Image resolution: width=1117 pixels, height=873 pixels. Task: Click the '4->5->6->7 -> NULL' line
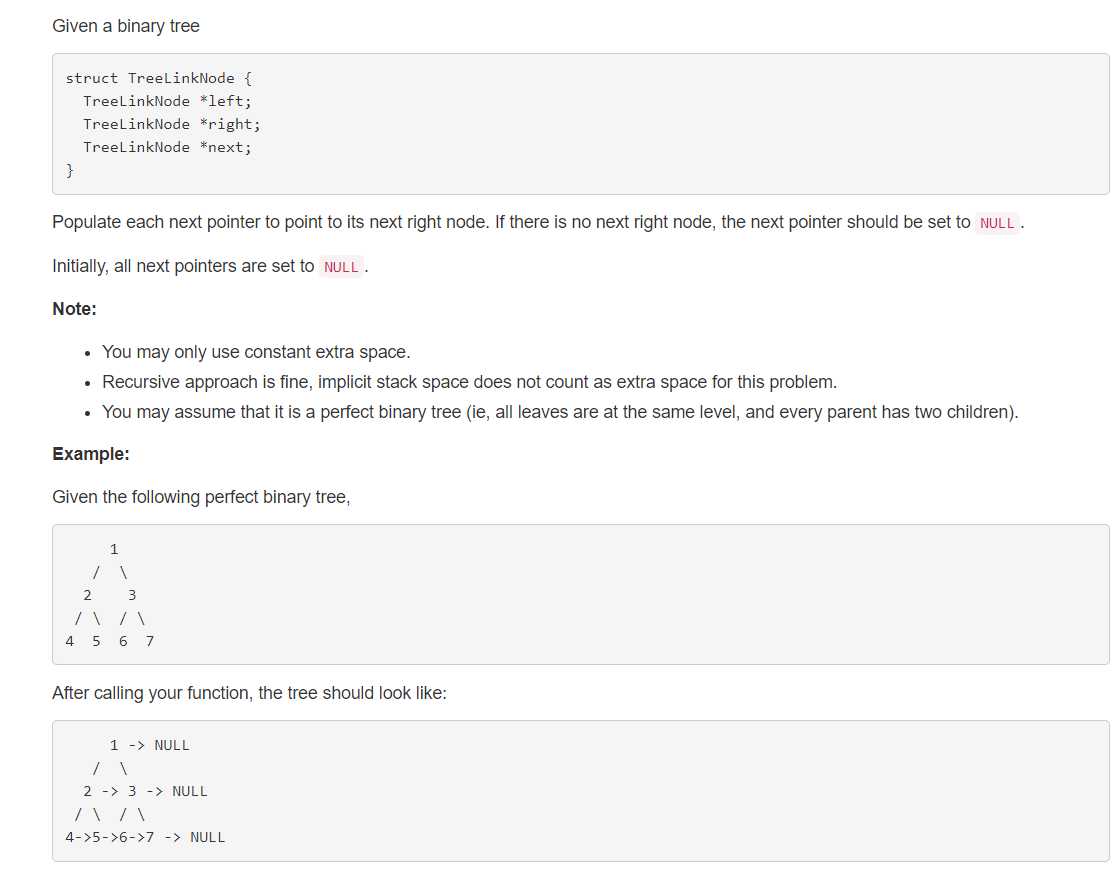[145, 837]
